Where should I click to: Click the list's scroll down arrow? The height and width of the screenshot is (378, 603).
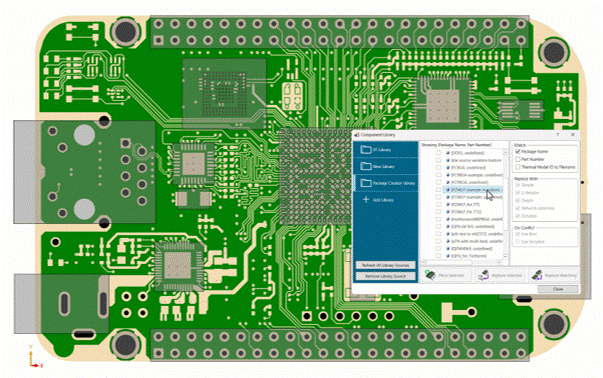tap(505, 256)
